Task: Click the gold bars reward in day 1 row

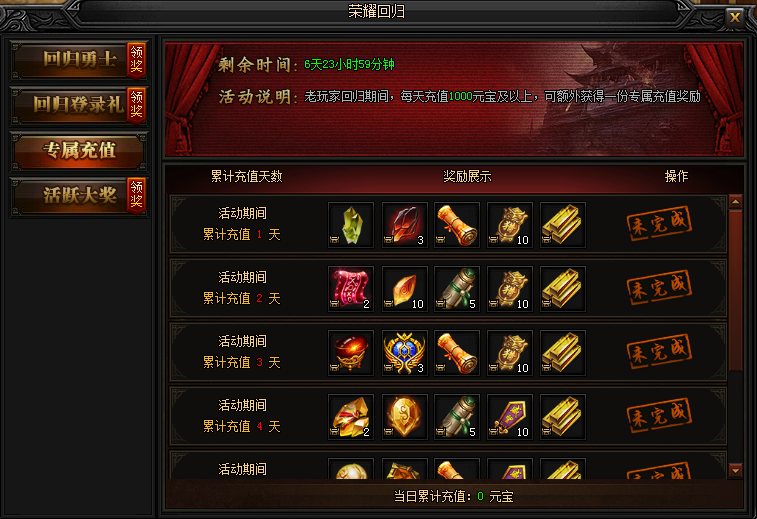Action: (x=563, y=225)
